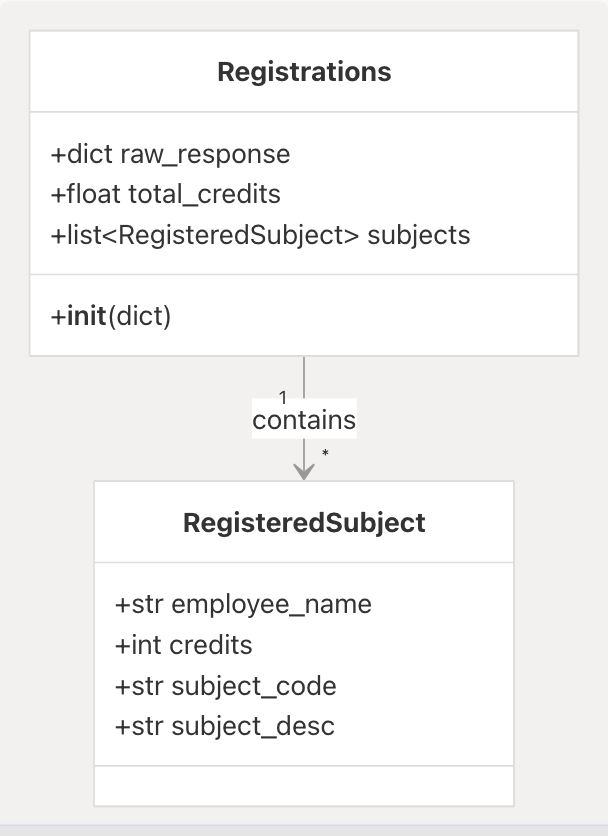Screen dimensions: 608x836
Task: Select the int credits attribute
Action: coord(185,645)
